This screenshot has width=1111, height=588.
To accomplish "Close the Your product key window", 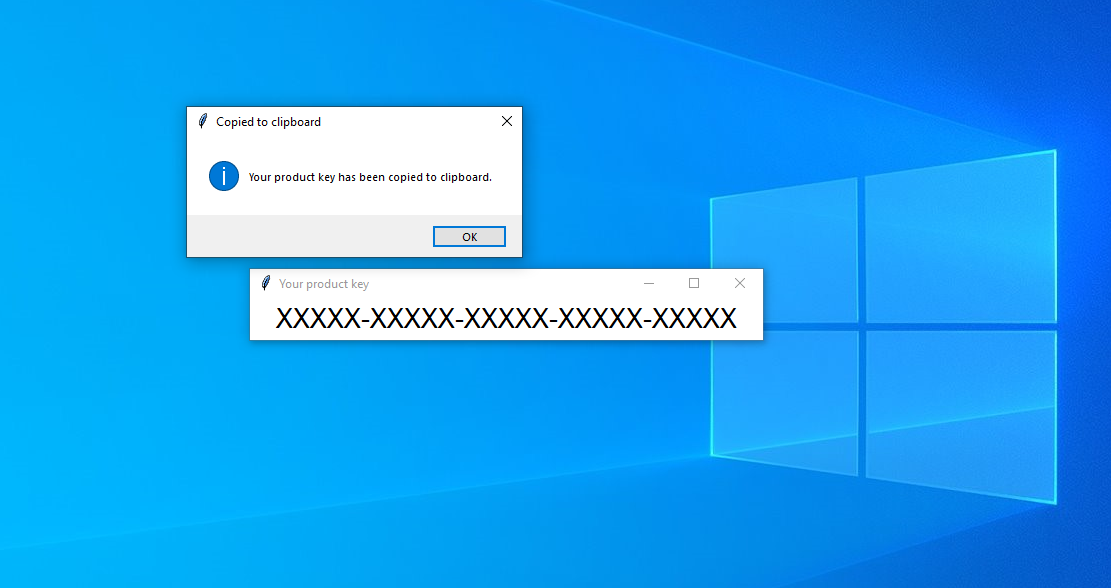I will 740,283.
